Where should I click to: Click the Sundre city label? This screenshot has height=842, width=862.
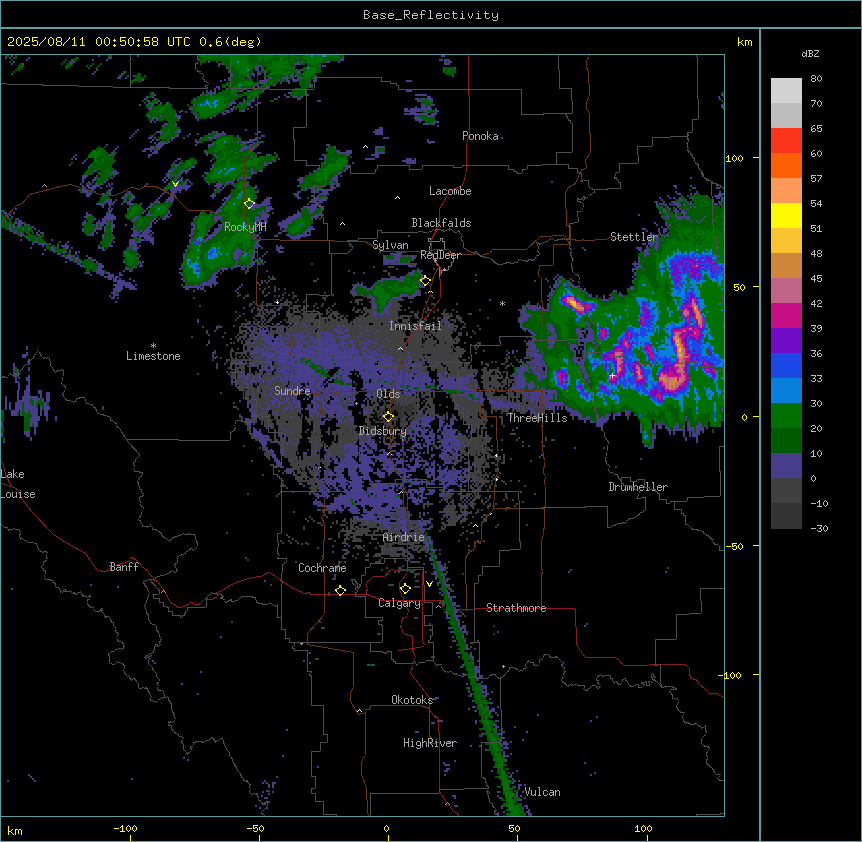point(292,391)
